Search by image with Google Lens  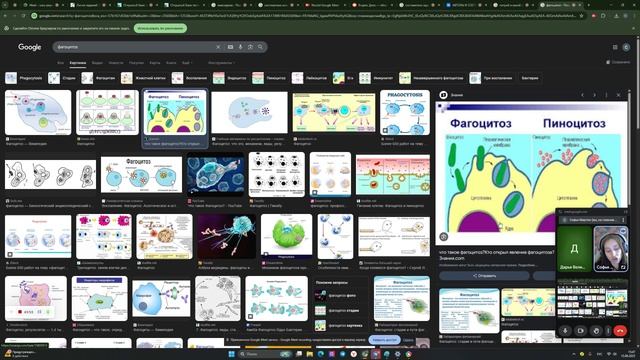click(250, 47)
